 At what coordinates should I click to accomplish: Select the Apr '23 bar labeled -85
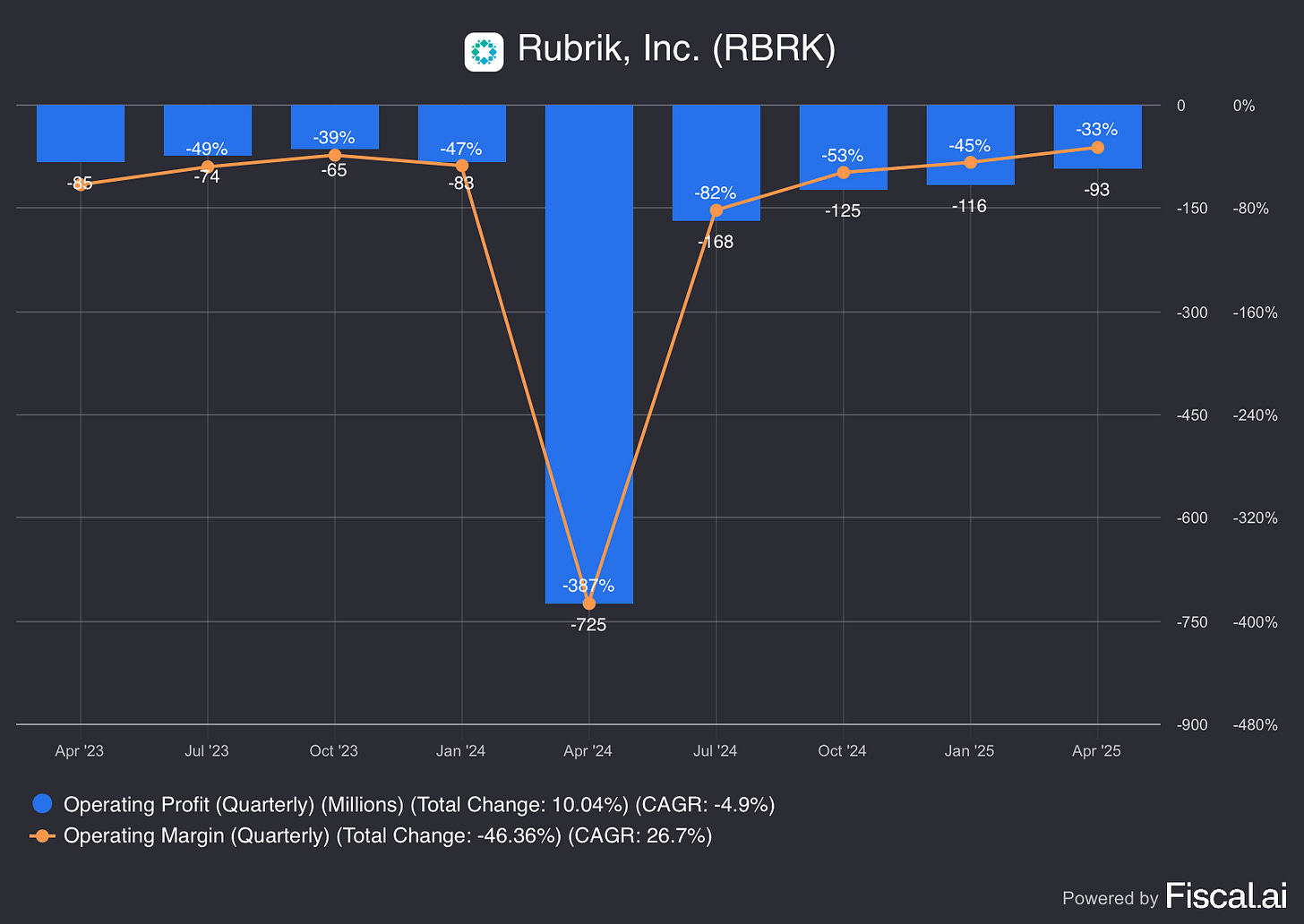coord(81,134)
